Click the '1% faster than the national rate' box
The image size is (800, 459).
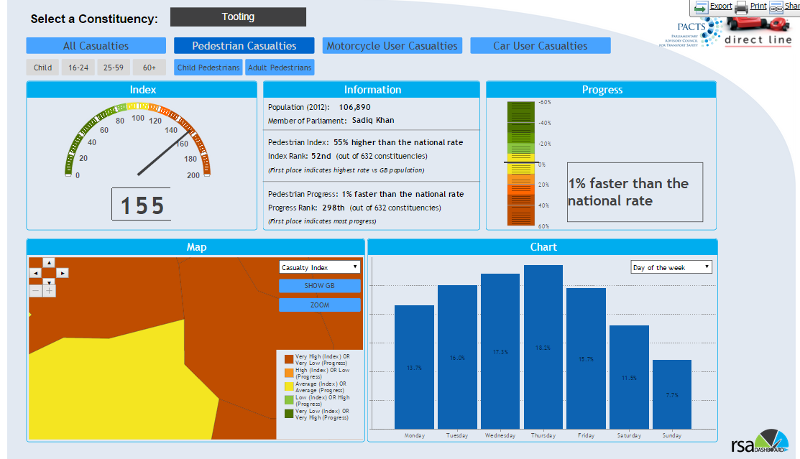click(x=635, y=192)
